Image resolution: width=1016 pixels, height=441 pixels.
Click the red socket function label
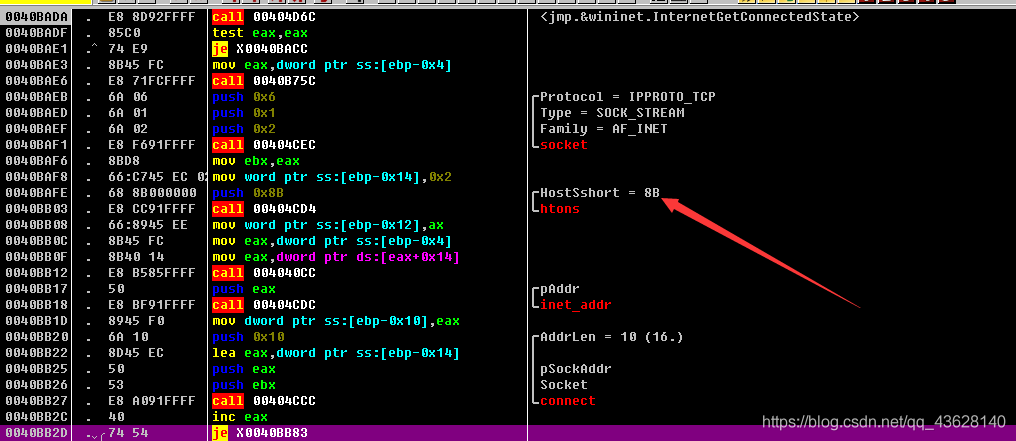(x=564, y=144)
